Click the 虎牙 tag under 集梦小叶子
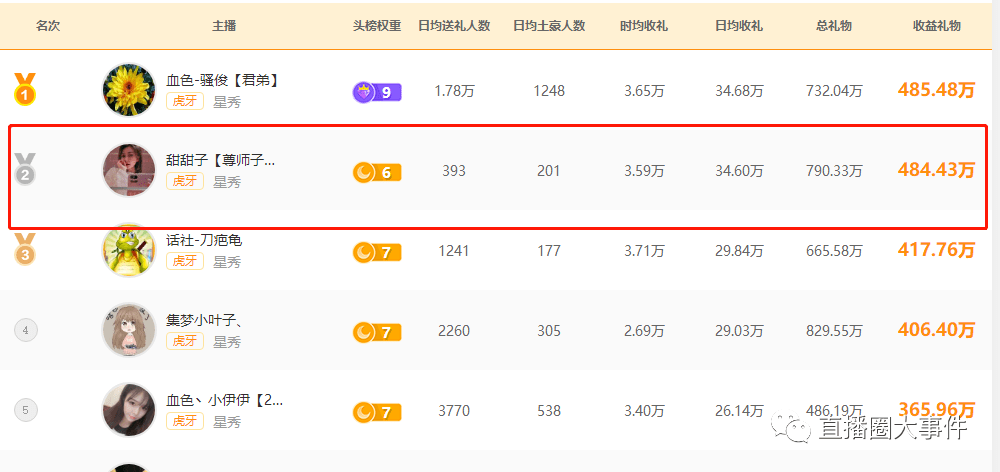 click(185, 341)
